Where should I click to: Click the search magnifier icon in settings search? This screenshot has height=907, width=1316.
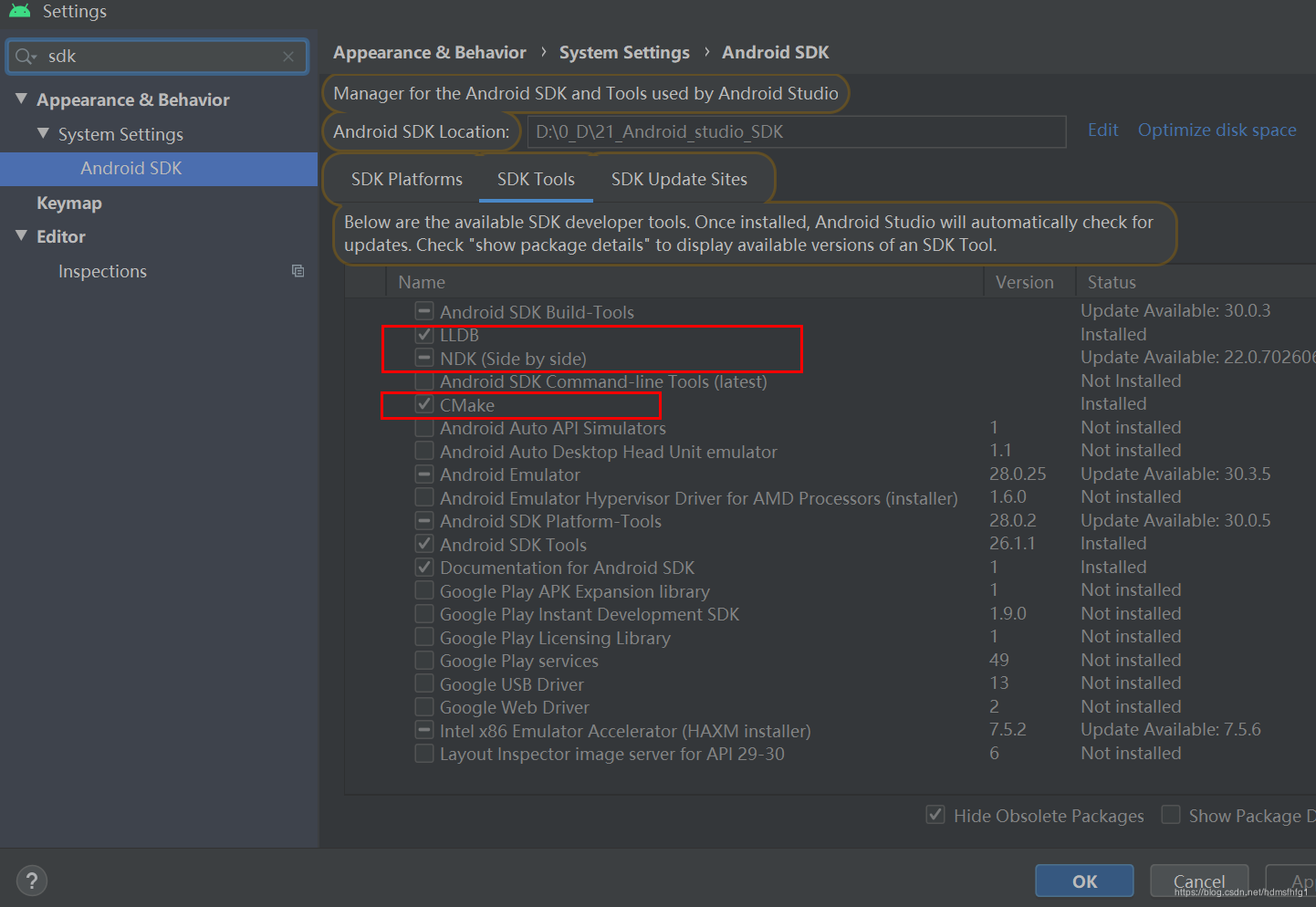pyautogui.click(x=25, y=57)
